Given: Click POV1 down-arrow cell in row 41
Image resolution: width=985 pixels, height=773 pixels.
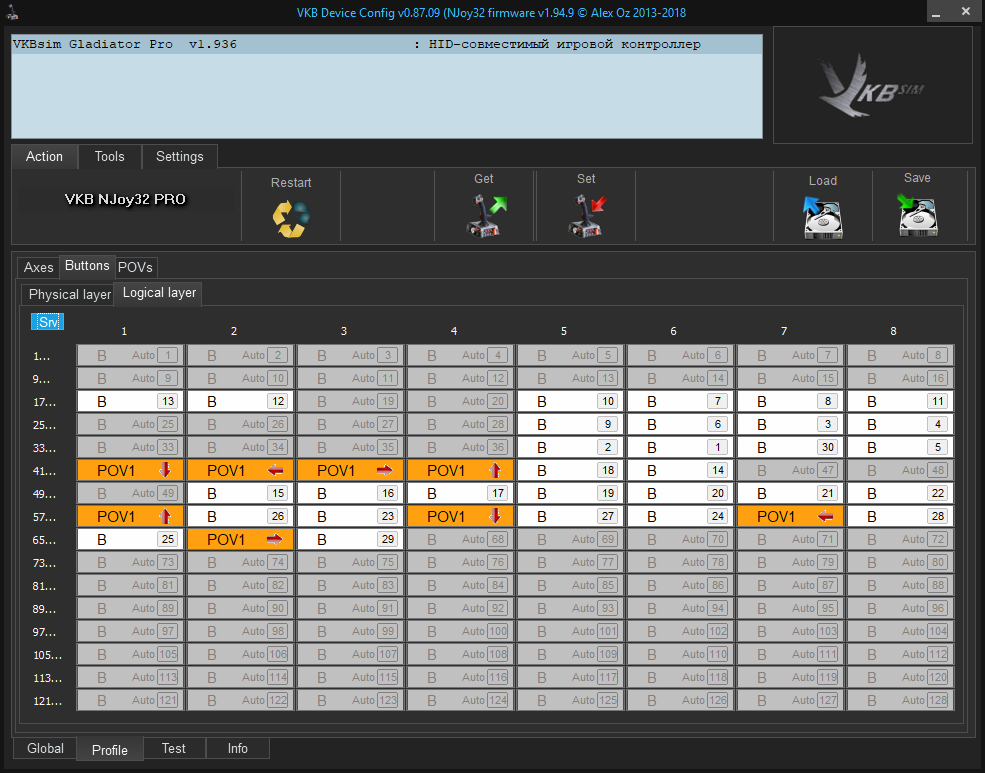Looking at the screenshot, I should tap(130, 470).
